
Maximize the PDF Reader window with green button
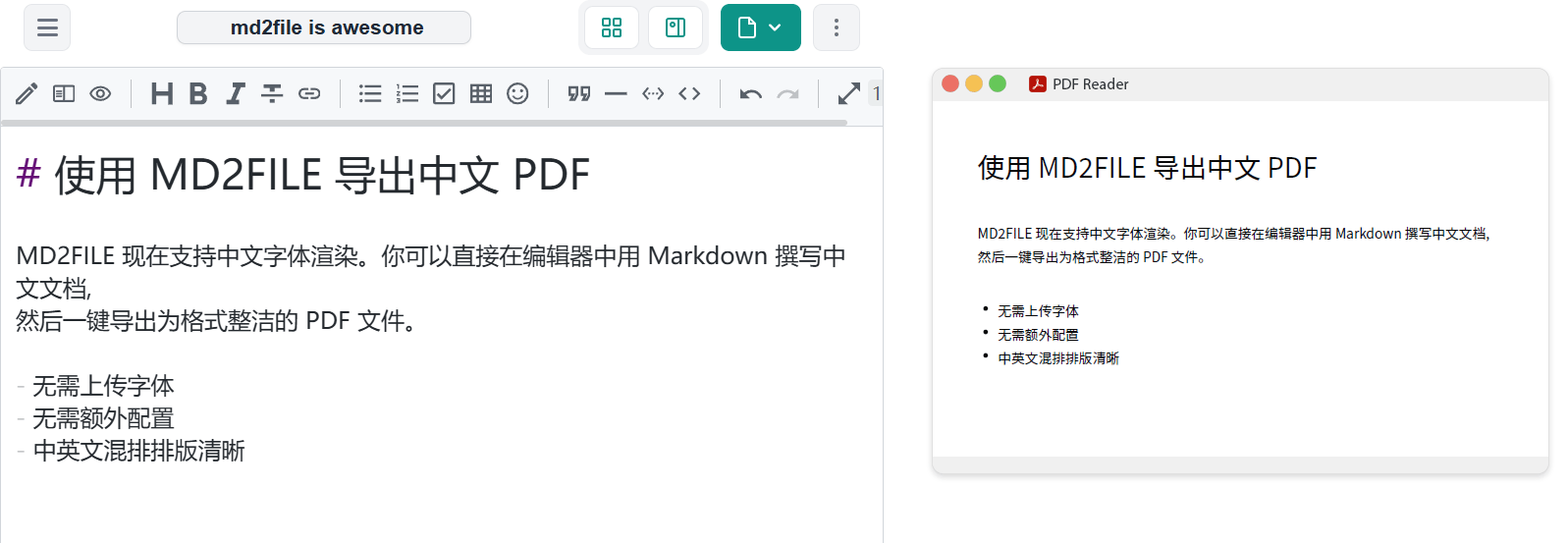(x=998, y=83)
